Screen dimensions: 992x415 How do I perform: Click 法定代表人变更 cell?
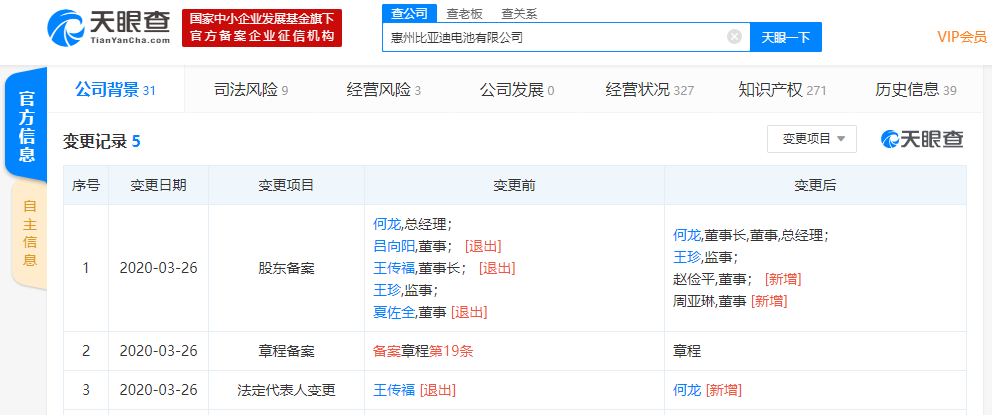point(286,390)
